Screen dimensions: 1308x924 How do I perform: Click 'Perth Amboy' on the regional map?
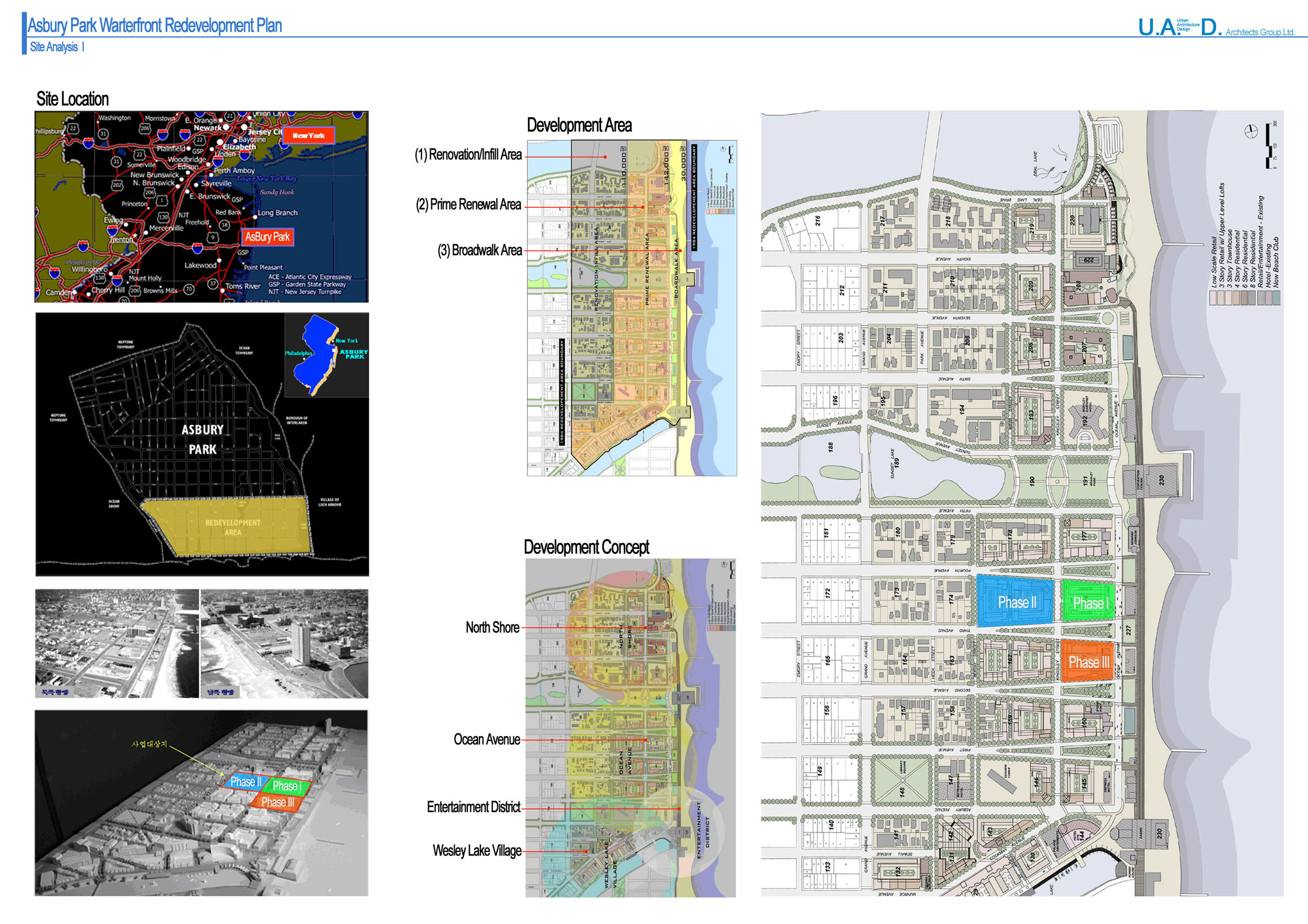tap(234, 170)
